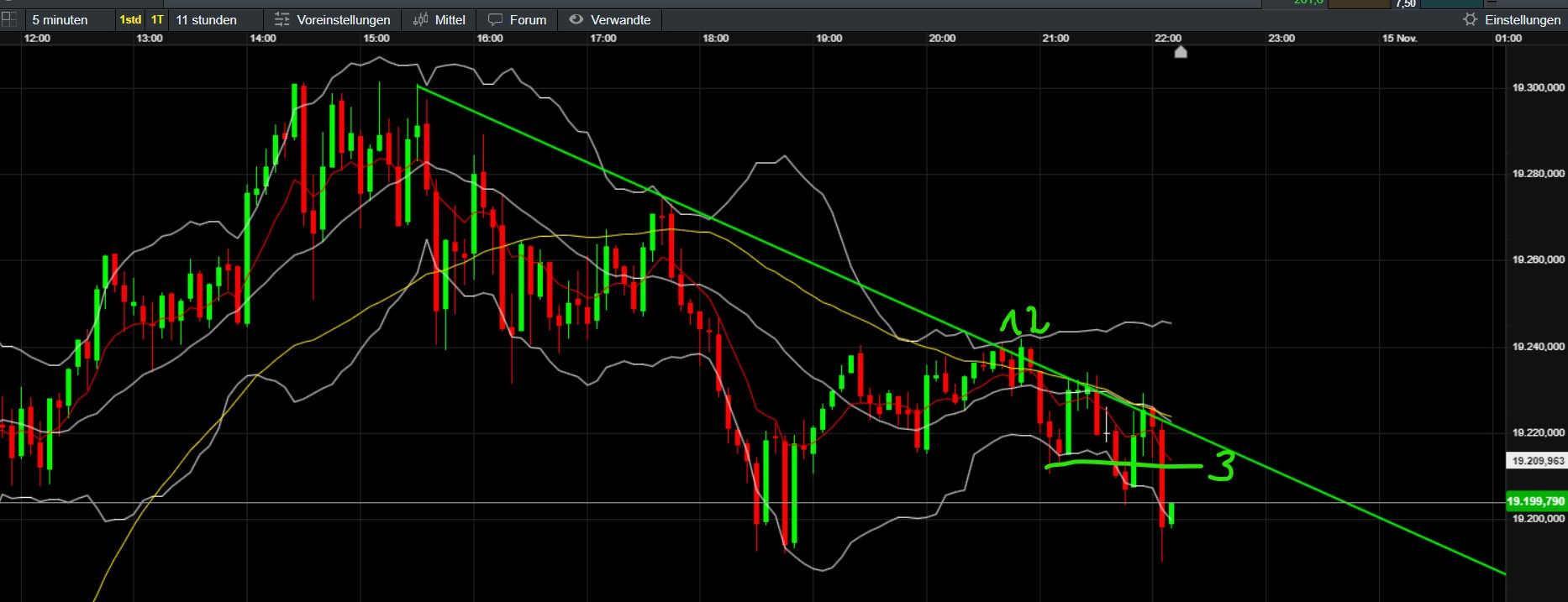Click the crosshair price label 19.209,963
Viewport: 1568px width, 602px height.
pos(1535,461)
